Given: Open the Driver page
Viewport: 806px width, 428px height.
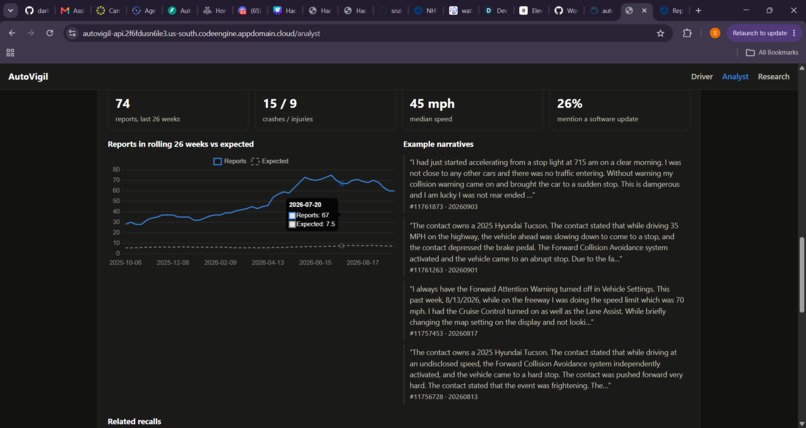Looking at the screenshot, I should (702, 77).
